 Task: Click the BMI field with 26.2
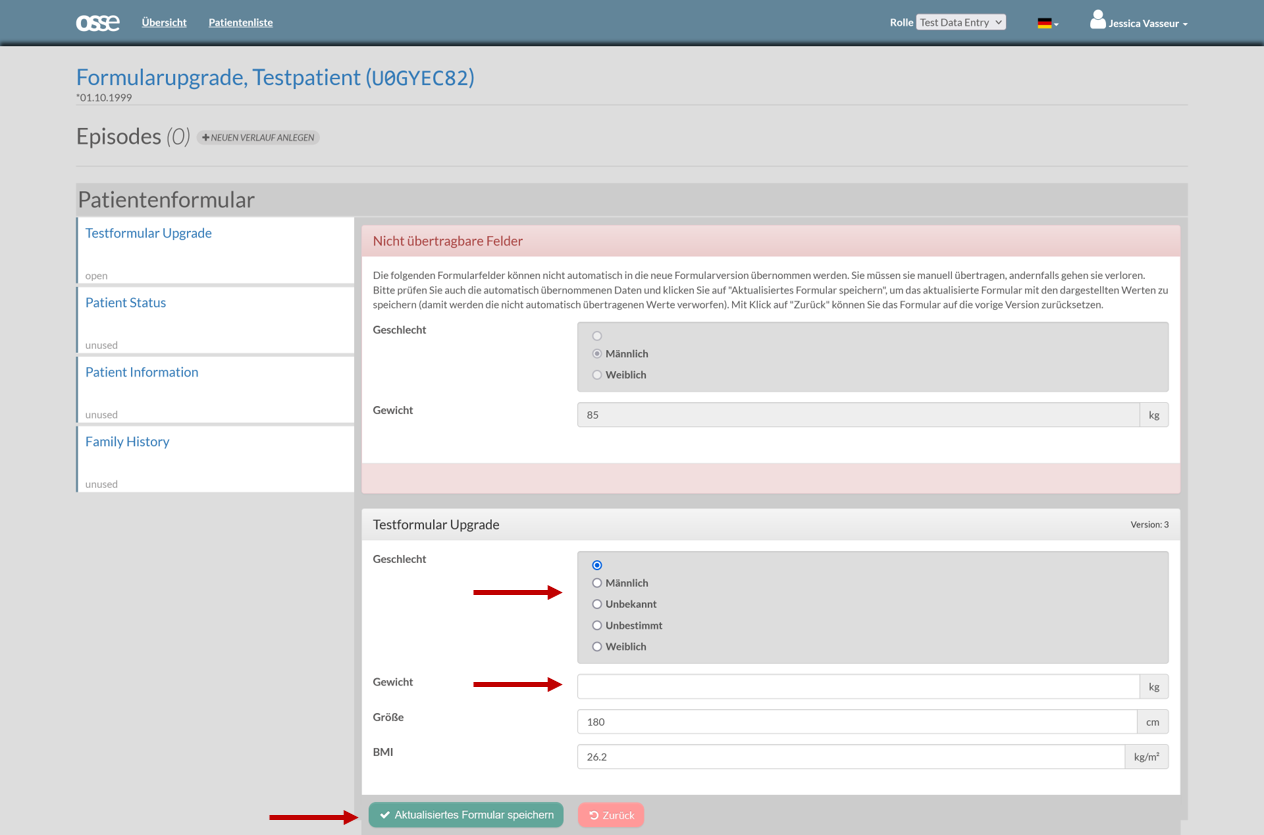[x=851, y=757]
